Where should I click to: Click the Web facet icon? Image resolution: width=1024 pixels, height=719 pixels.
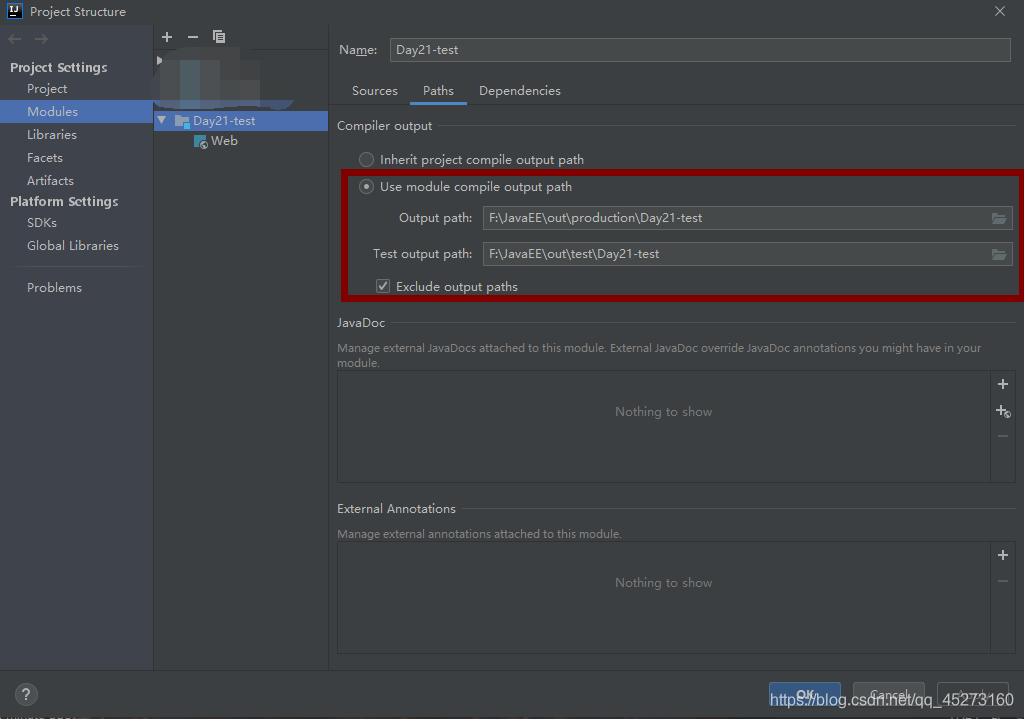pyautogui.click(x=200, y=141)
